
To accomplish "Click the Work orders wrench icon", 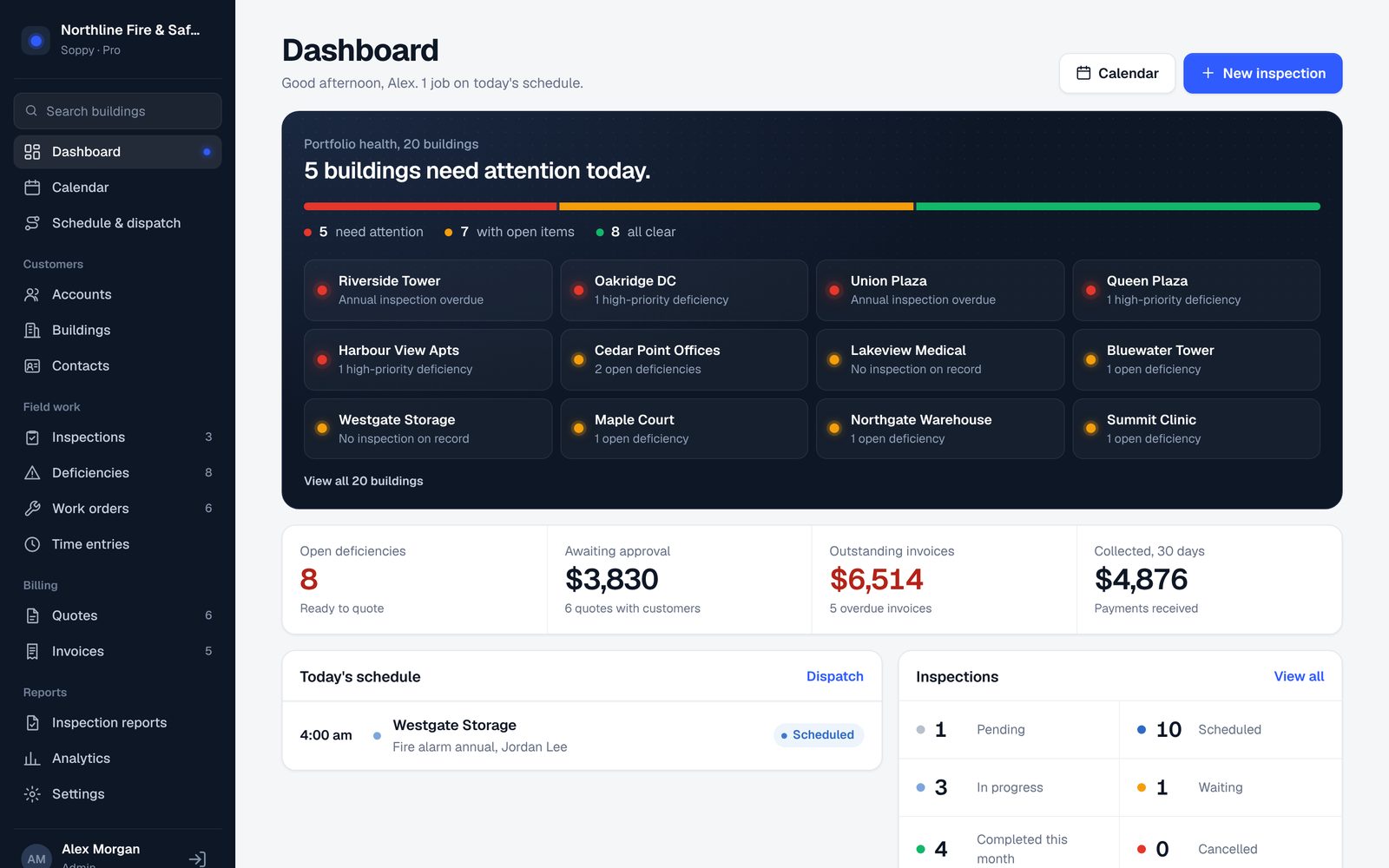I will (x=32, y=509).
